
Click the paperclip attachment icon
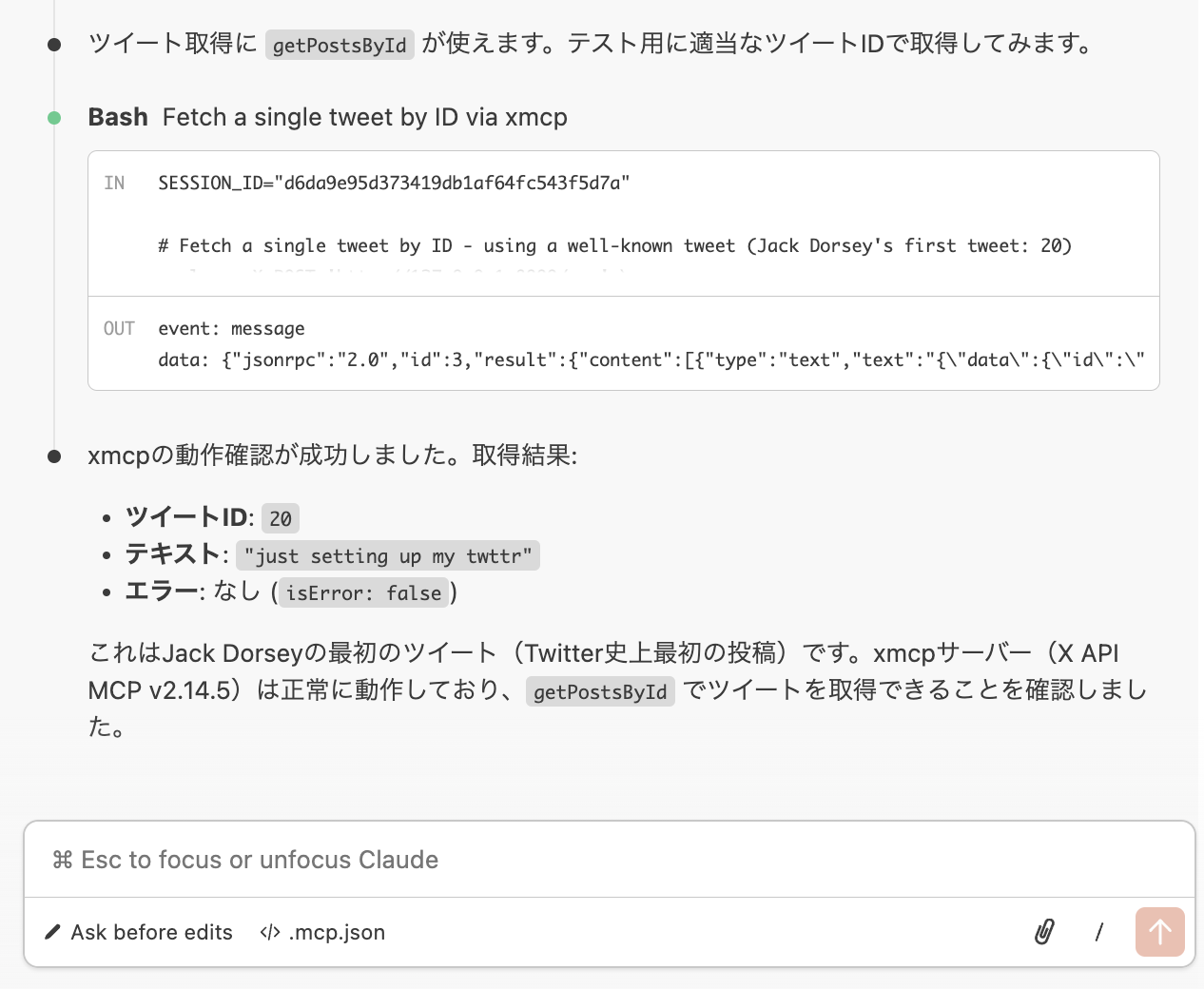click(1043, 932)
